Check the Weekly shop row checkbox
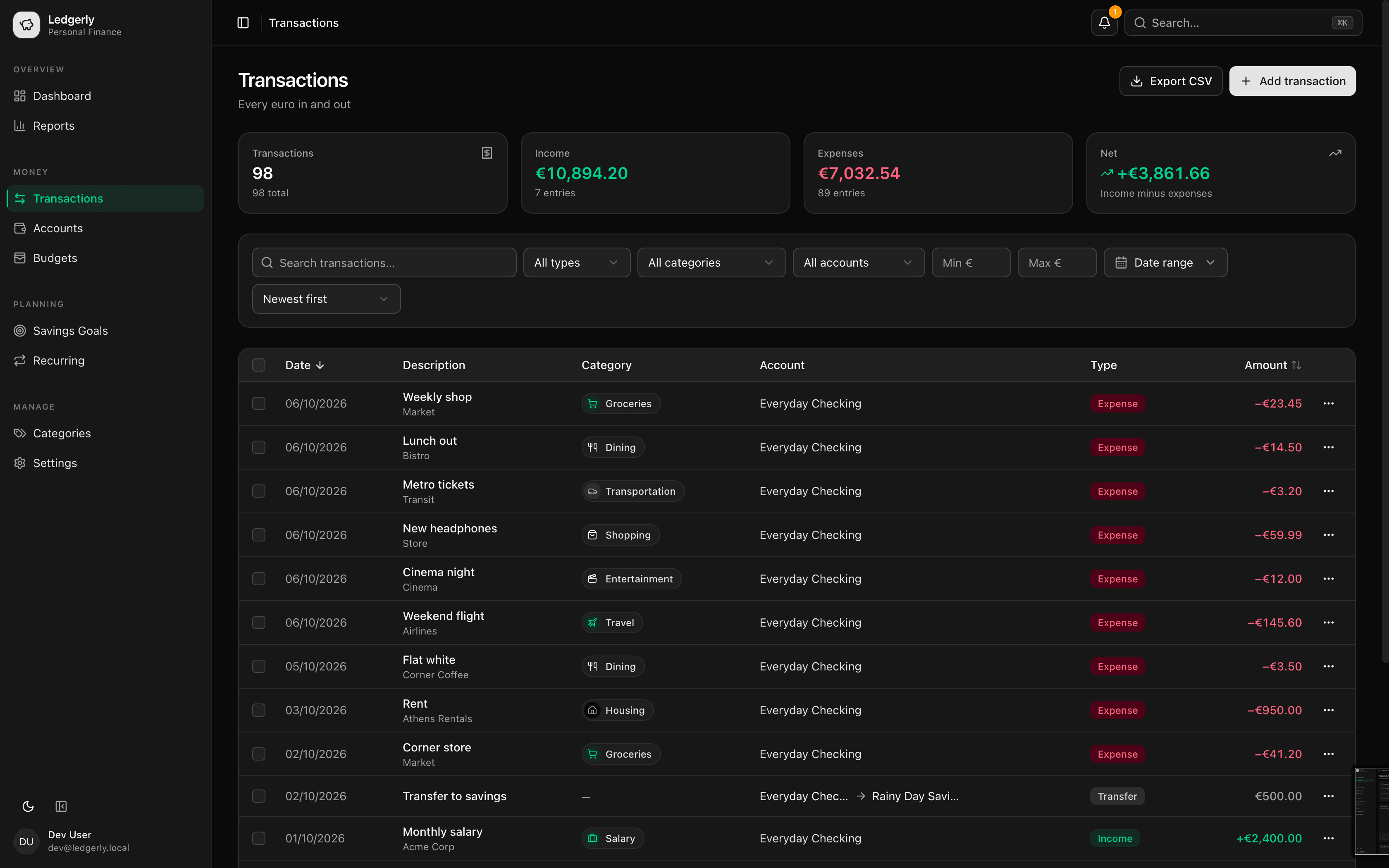The width and height of the screenshot is (1389, 868). coord(259,403)
